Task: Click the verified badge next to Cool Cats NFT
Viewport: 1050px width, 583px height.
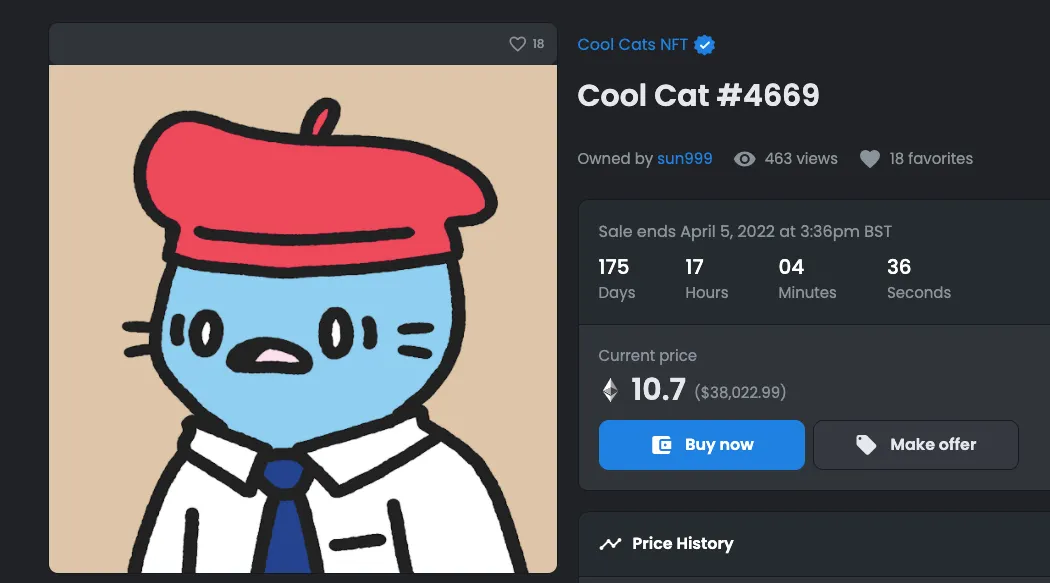Action: coord(705,44)
